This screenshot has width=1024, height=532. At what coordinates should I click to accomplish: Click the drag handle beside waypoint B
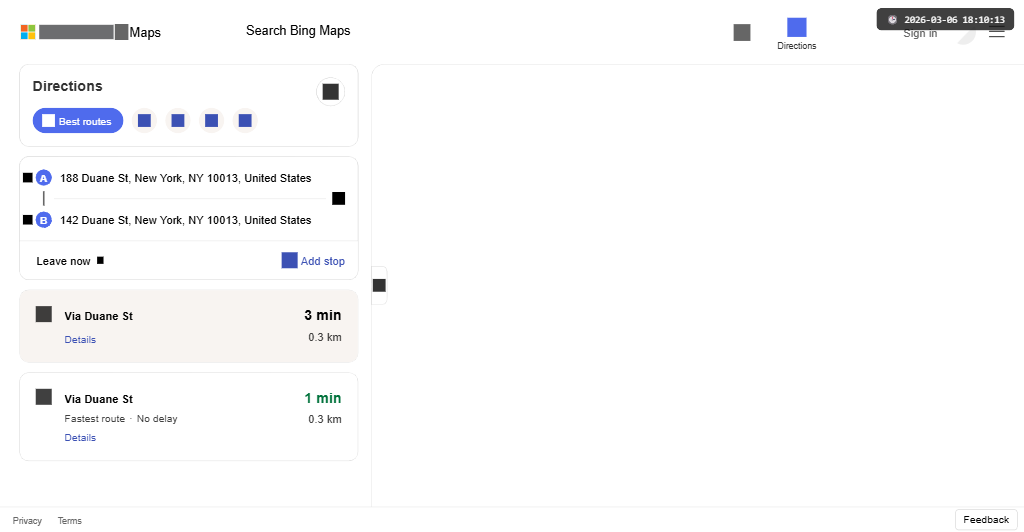click(28, 220)
